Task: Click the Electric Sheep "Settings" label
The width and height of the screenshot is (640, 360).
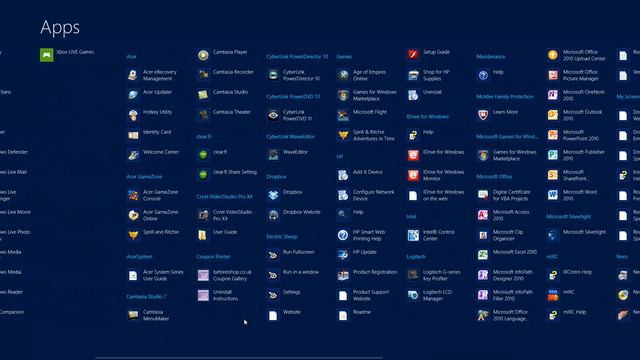Action: click(x=291, y=292)
